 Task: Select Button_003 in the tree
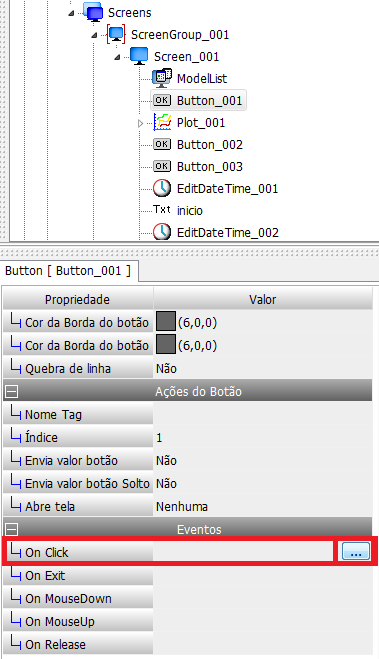[x=210, y=166]
